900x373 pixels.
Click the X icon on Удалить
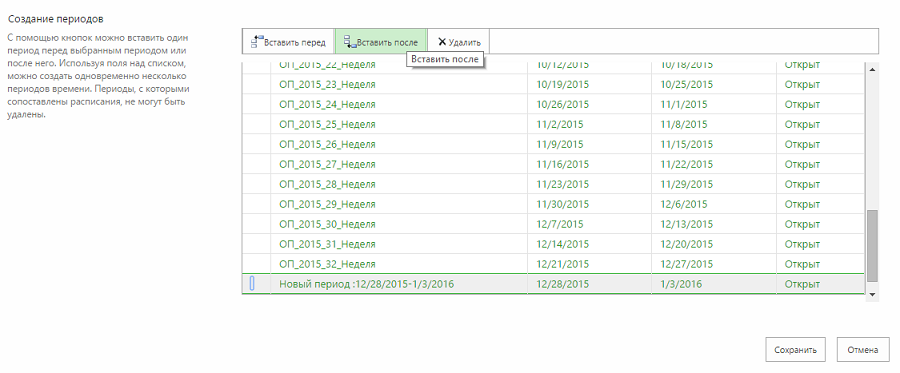pyautogui.click(x=442, y=42)
